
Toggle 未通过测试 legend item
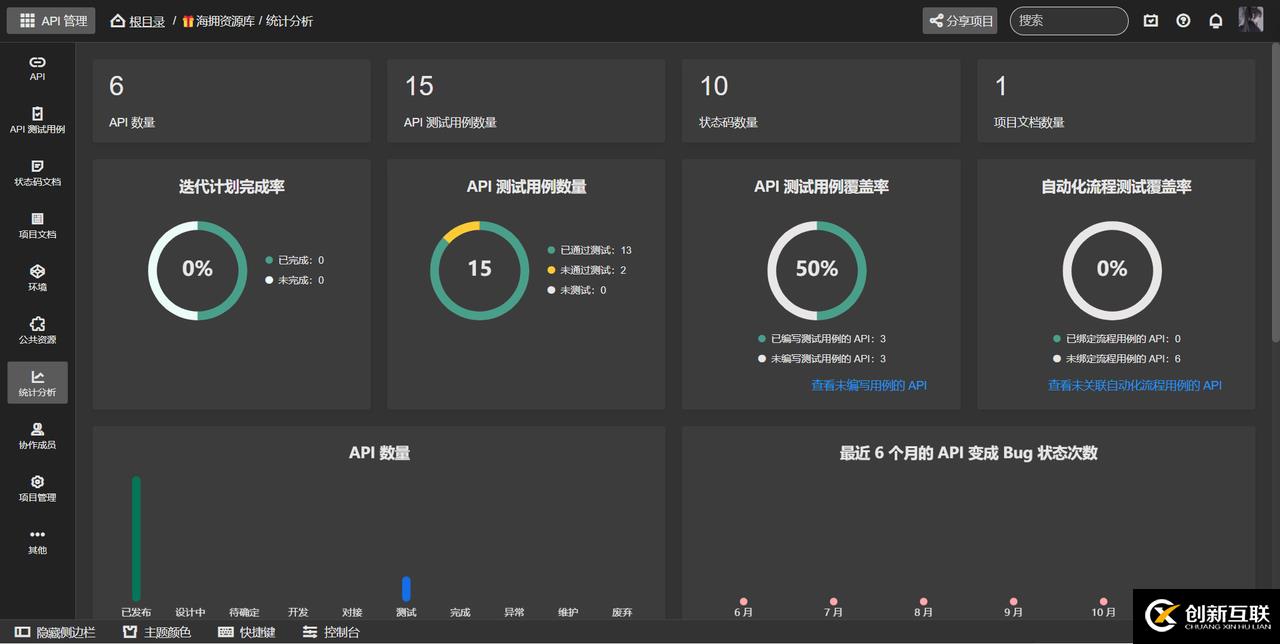tap(587, 270)
